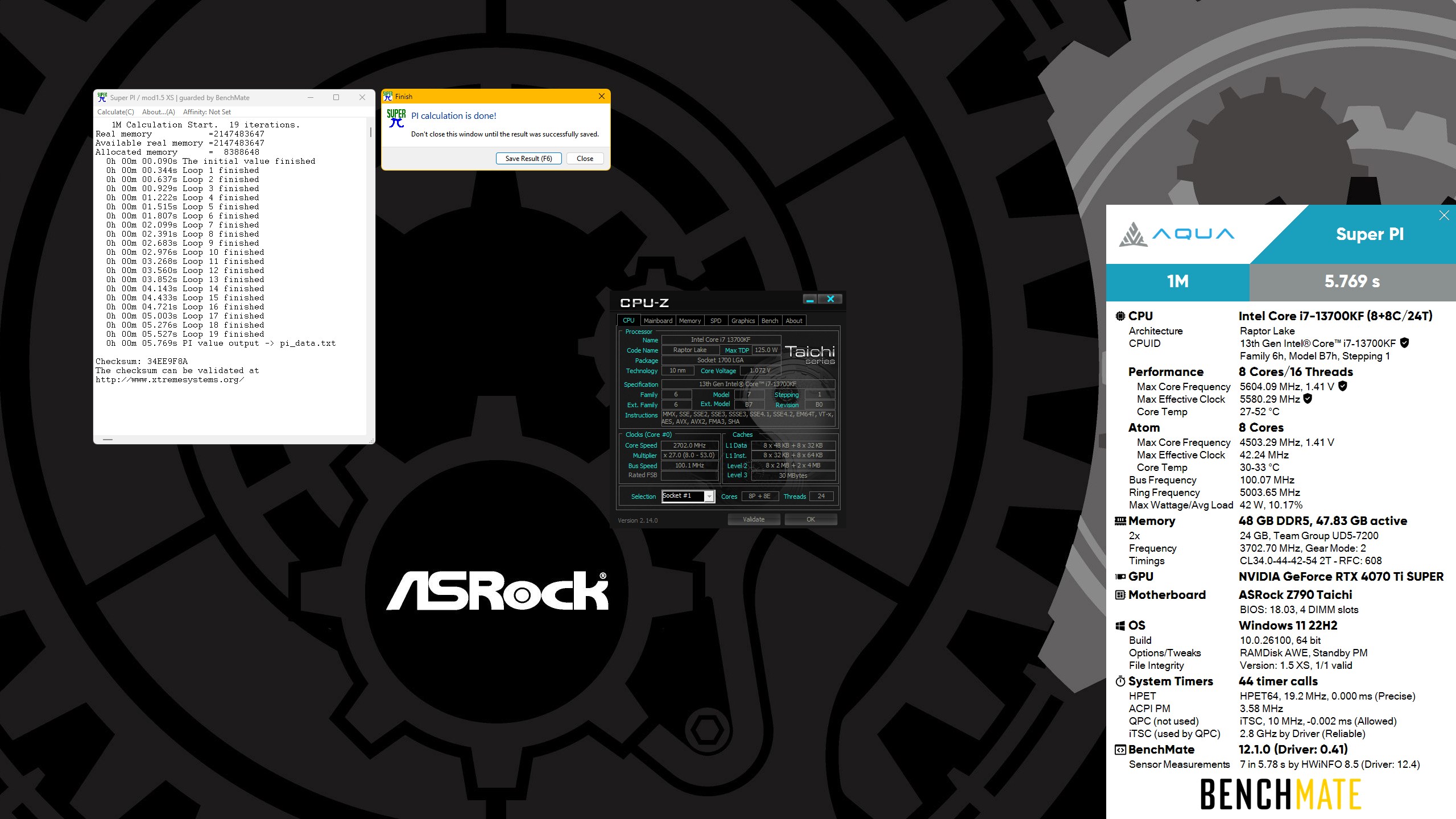Minimize the CPU-Z window
The image size is (1456, 819).
pos(810,299)
